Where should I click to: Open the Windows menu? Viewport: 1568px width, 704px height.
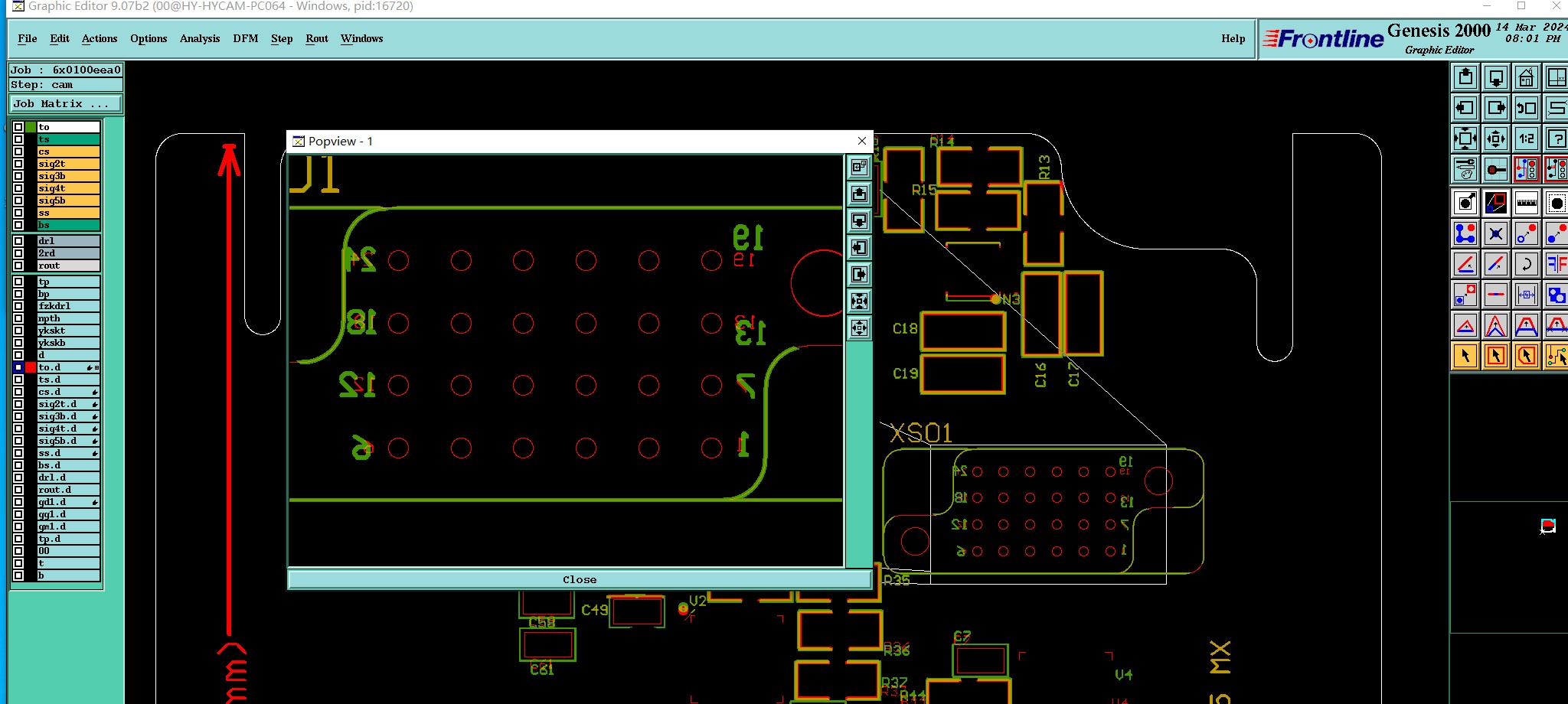[x=362, y=38]
